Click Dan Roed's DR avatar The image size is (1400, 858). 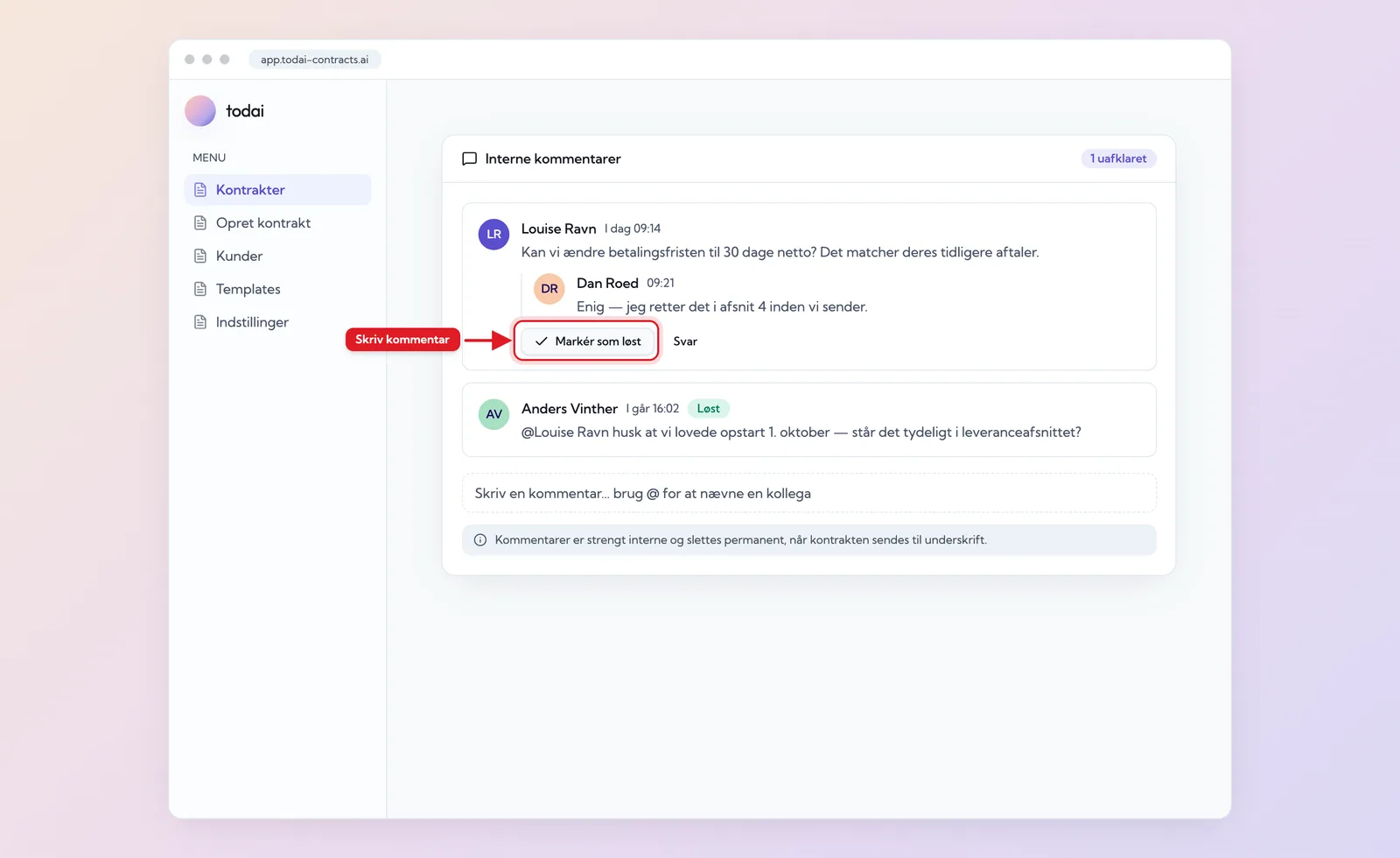click(x=549, y=289)
